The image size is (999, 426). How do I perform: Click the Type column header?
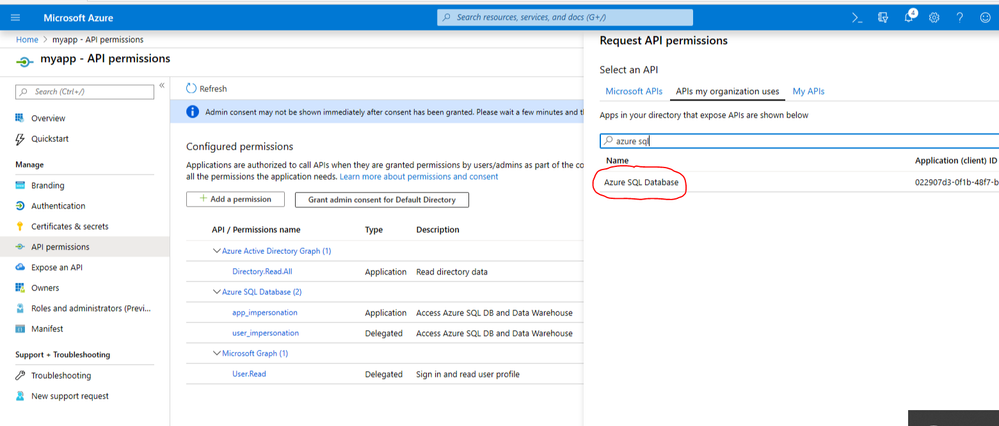(375, 230)
